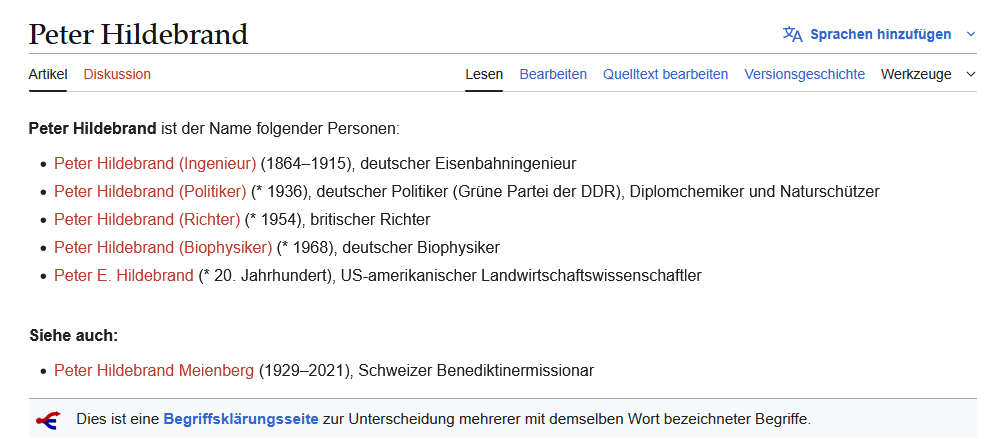Open the Bearbeiten tab
Viewport: 993px width, 439px height.
[553, 75]
